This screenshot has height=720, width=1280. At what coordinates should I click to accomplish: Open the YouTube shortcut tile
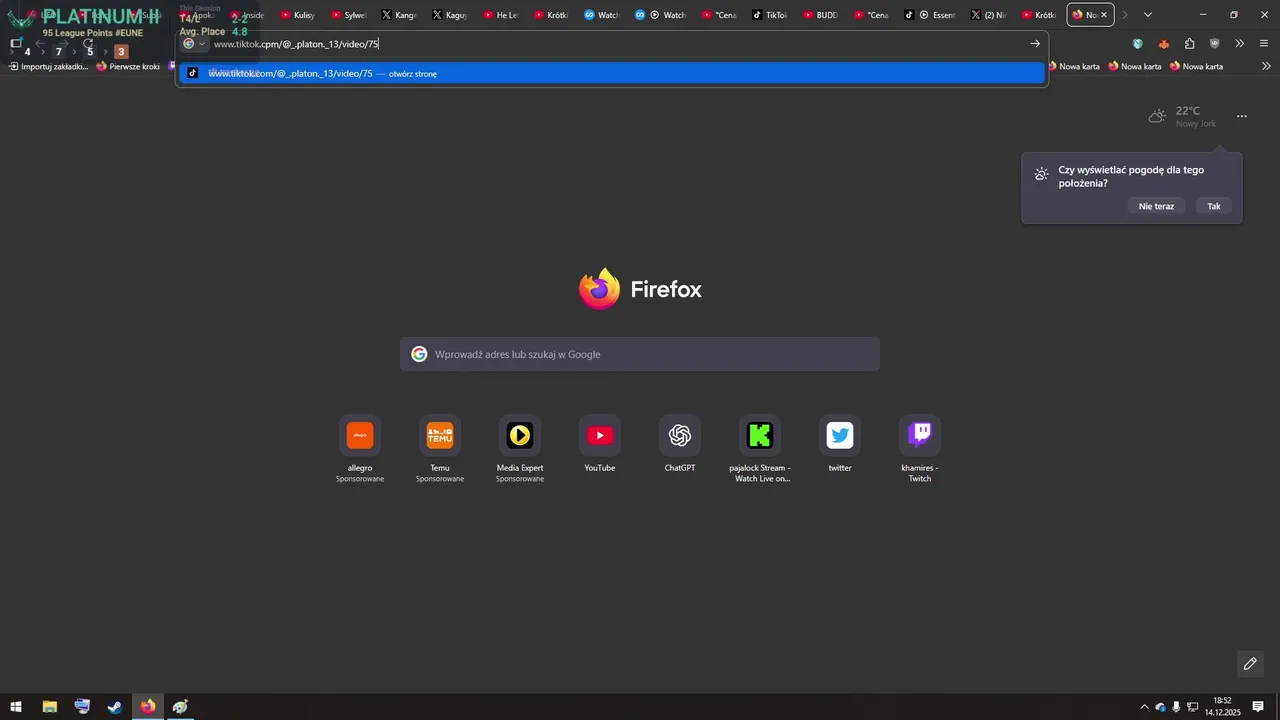point(600,435)
